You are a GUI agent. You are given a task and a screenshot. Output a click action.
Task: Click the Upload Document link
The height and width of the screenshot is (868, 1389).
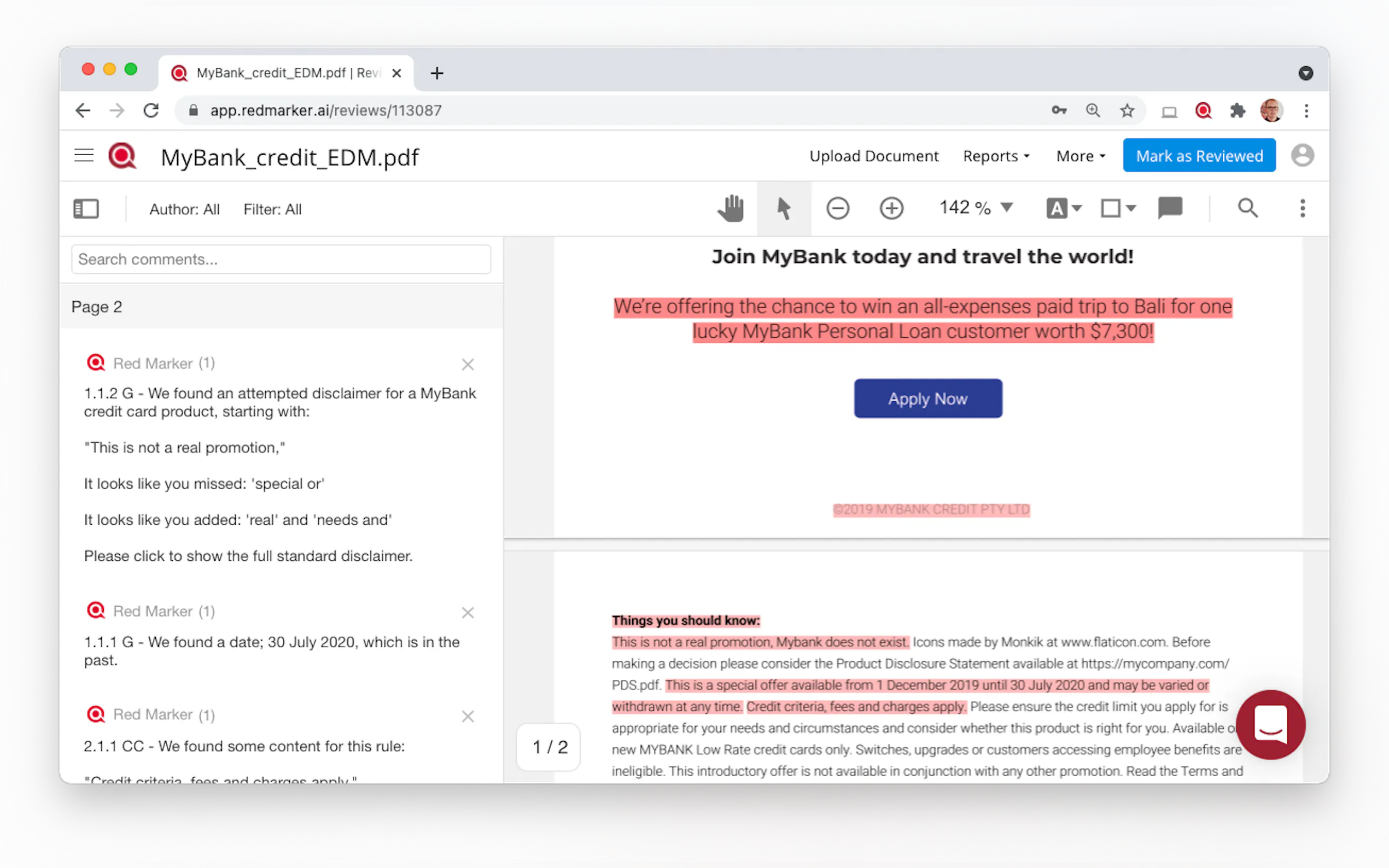pos(873,156)
